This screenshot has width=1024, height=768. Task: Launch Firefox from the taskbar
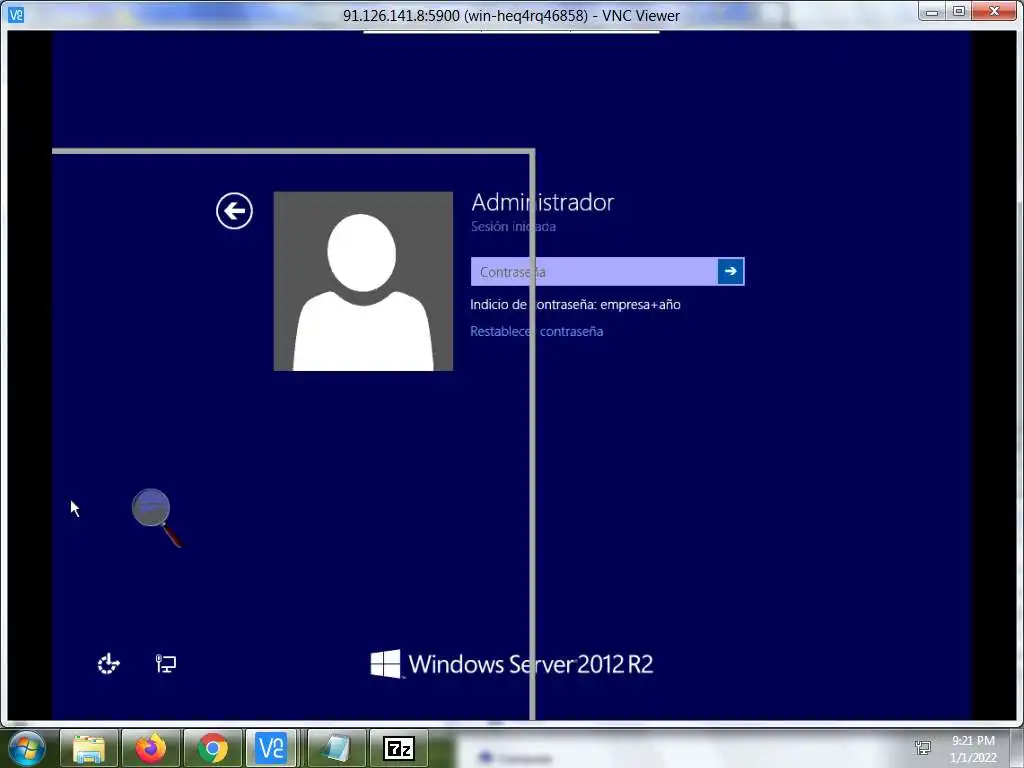tap(151, 748)
